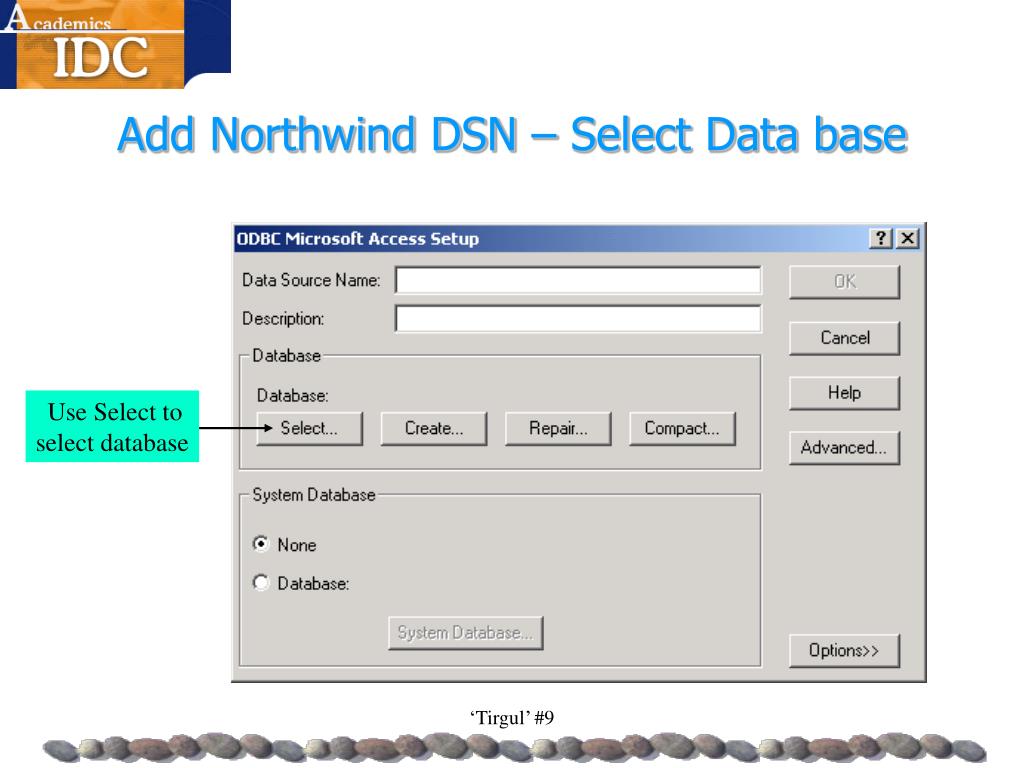The height and width of the screenshot is (768, 1024).
Task: Click the 'Data Source Name:' label
Action: (x=311, y=280)
